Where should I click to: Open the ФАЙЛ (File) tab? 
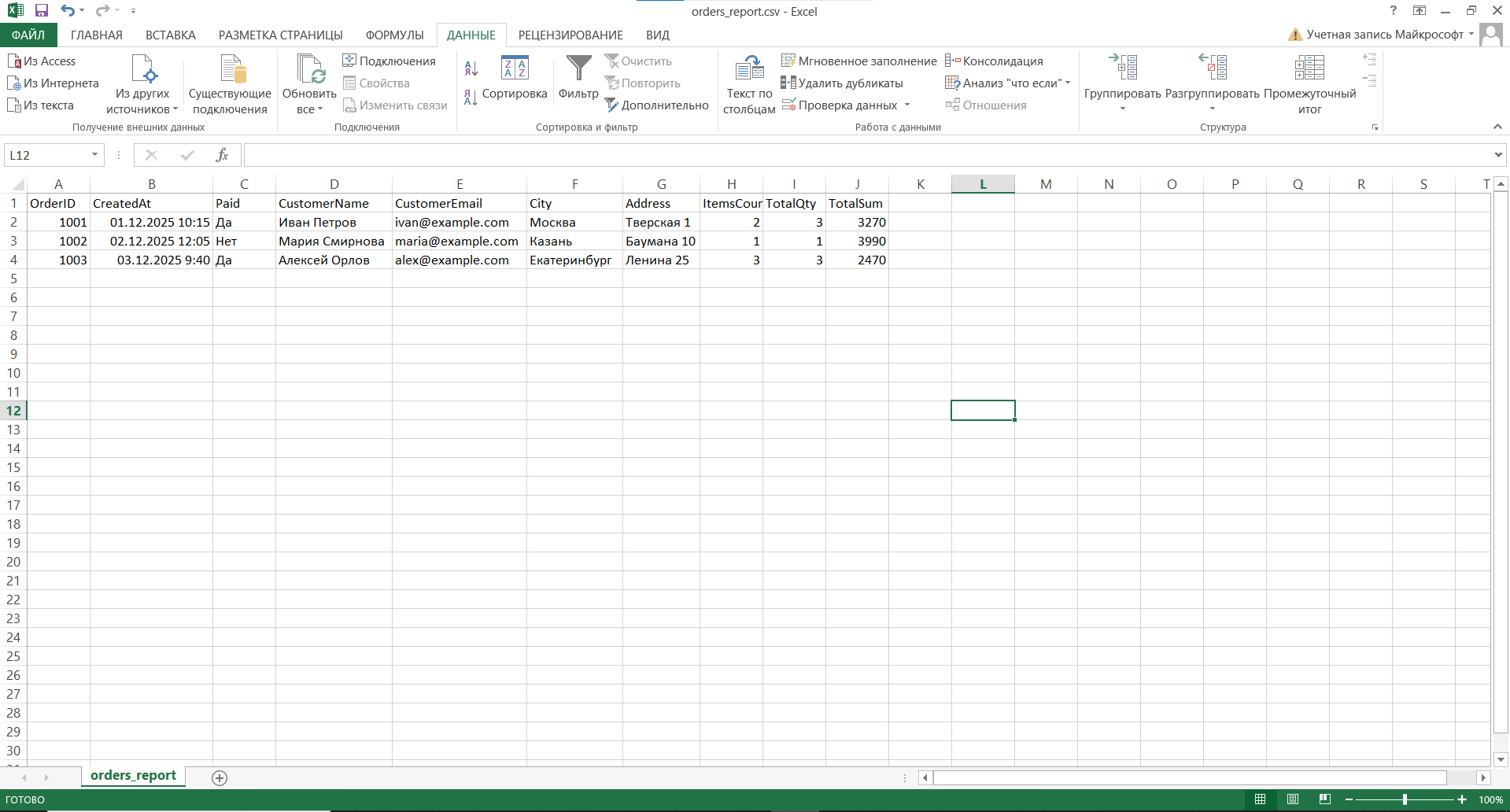28,35
